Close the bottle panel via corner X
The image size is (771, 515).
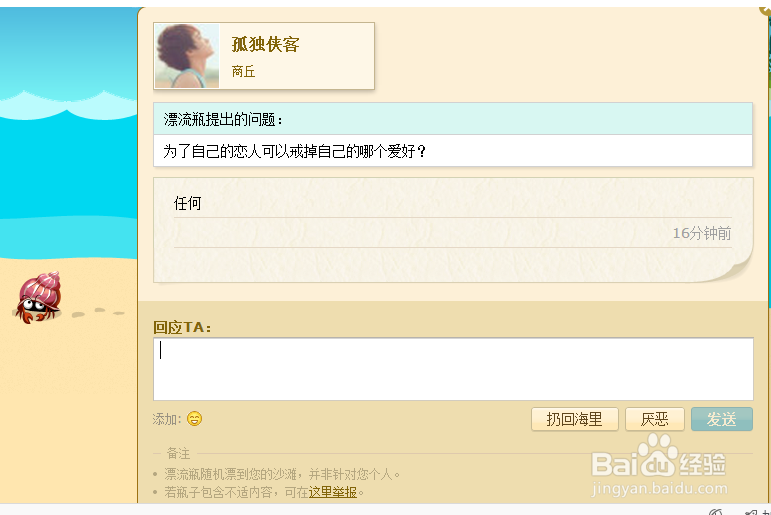pyautogui.click(x=765, y=10)
